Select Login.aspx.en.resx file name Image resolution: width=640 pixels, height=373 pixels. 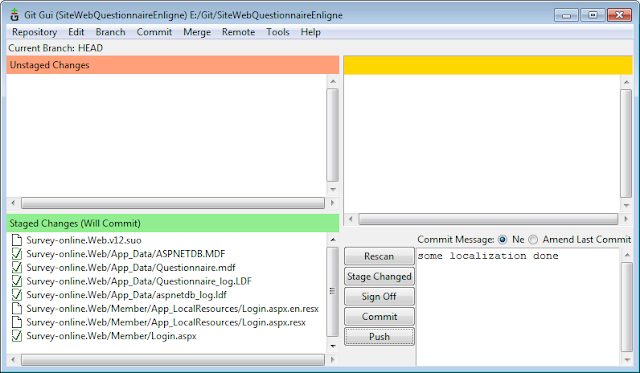point(173,309)
